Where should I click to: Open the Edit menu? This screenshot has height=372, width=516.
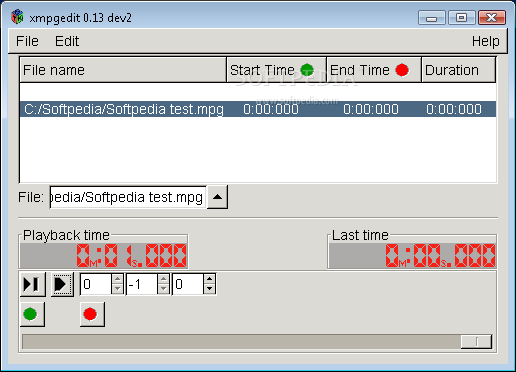67,41
